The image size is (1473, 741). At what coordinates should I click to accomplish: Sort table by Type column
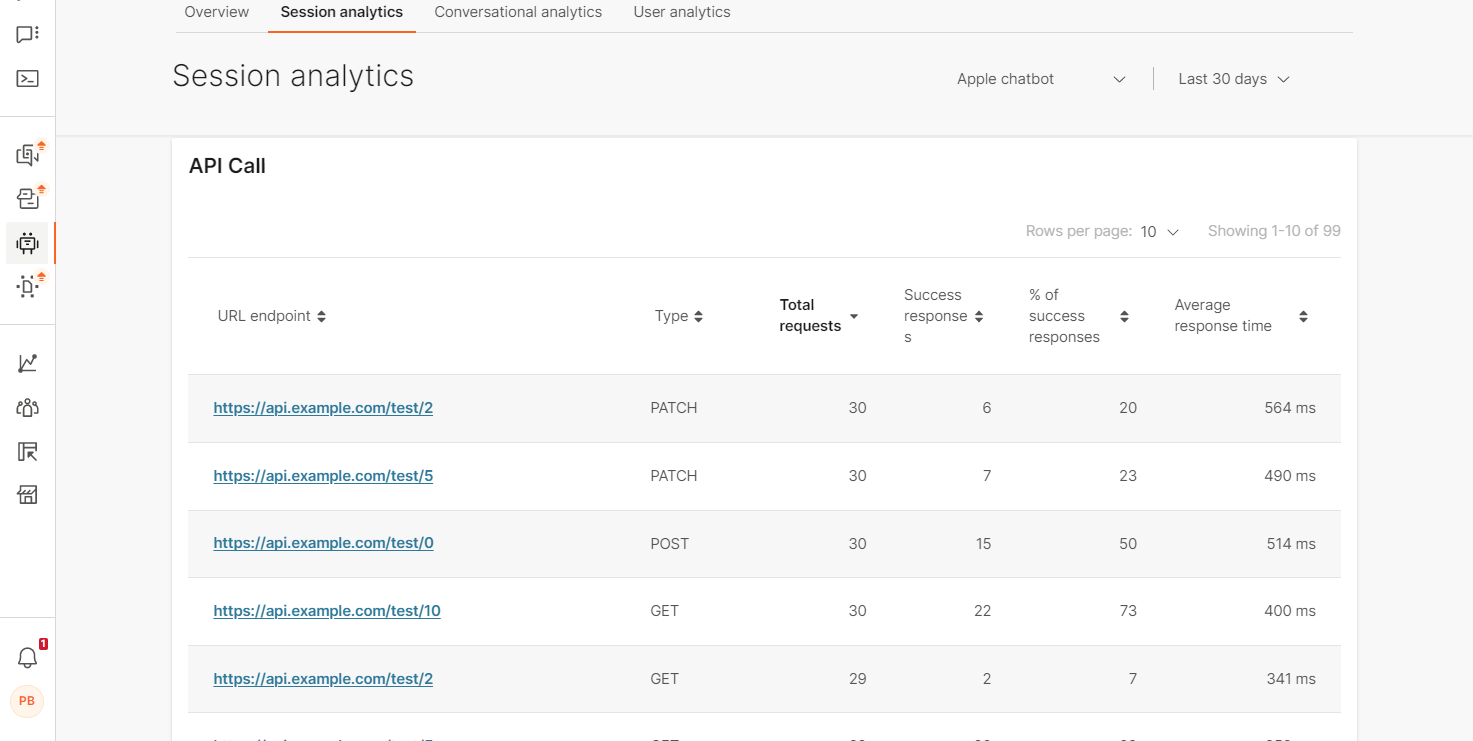[679, 316]
